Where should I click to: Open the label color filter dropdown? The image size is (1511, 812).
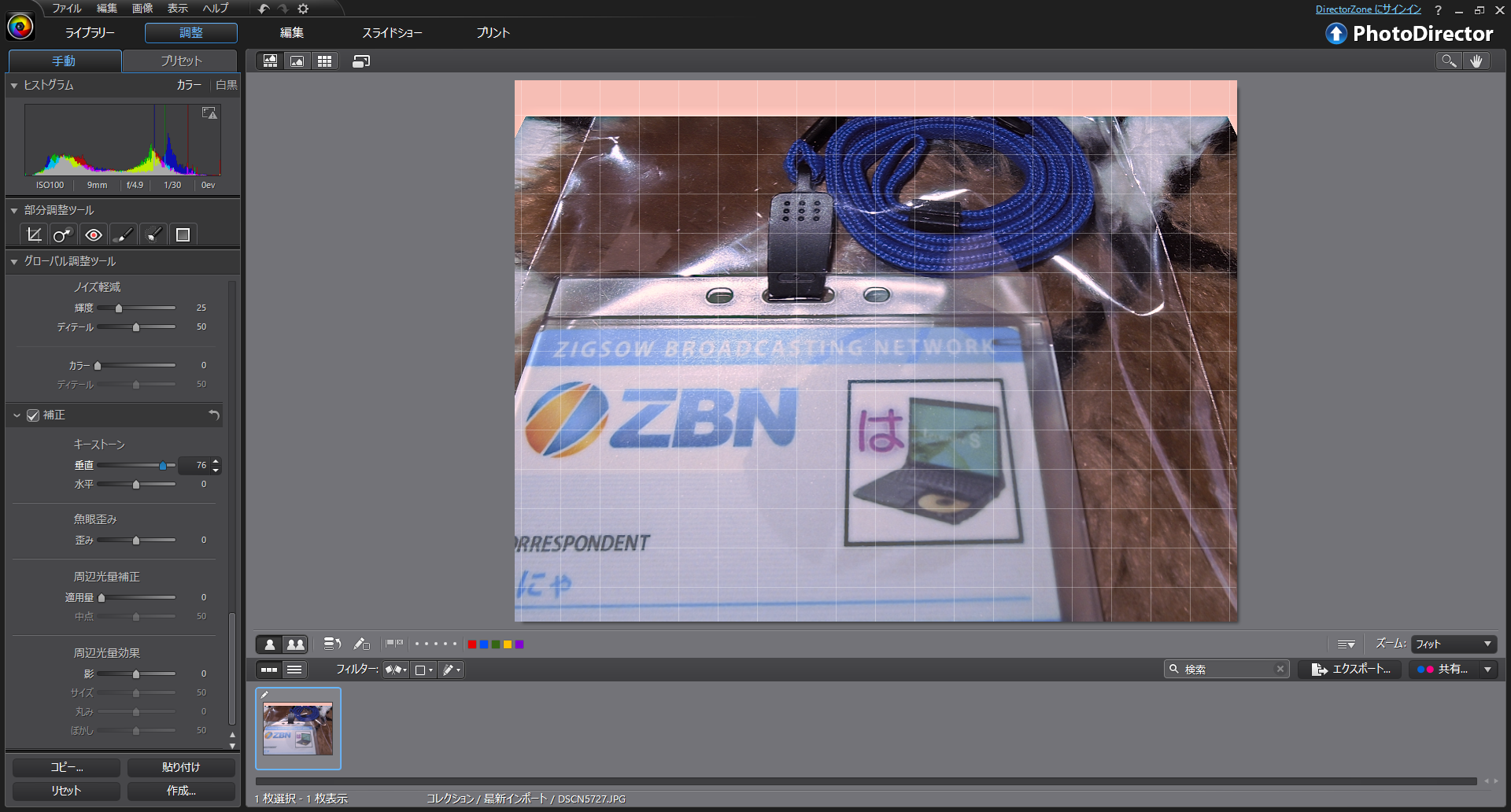pos(424,670)
